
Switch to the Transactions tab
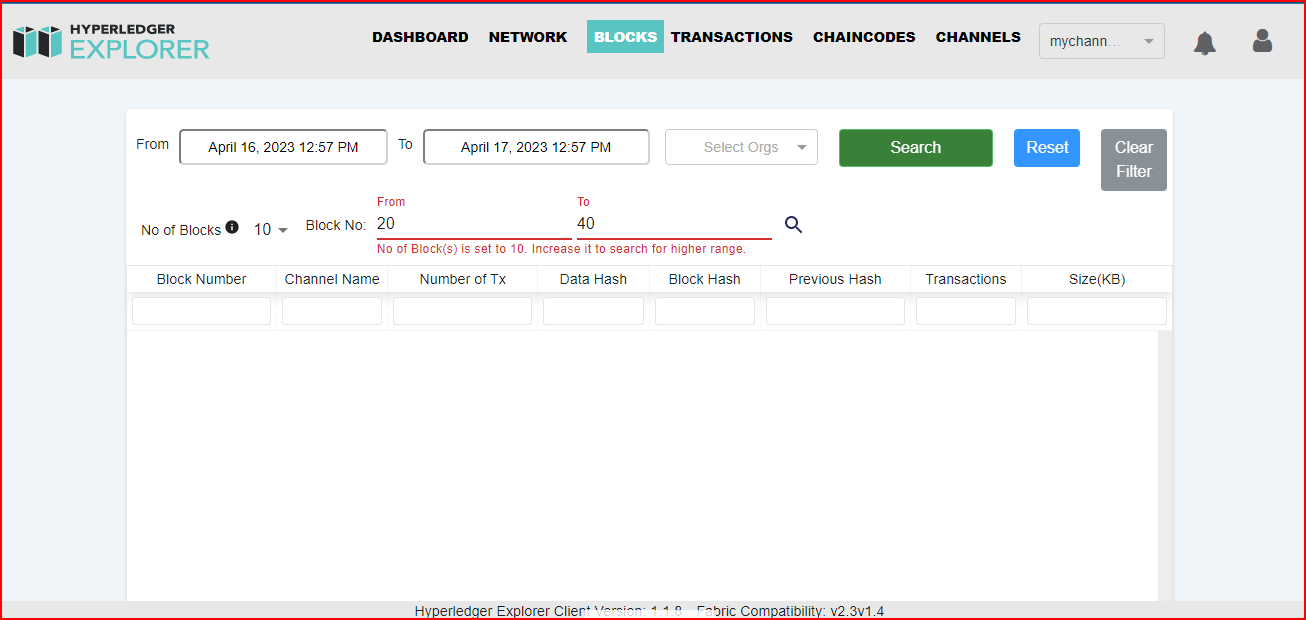click(x=732, y=37)
